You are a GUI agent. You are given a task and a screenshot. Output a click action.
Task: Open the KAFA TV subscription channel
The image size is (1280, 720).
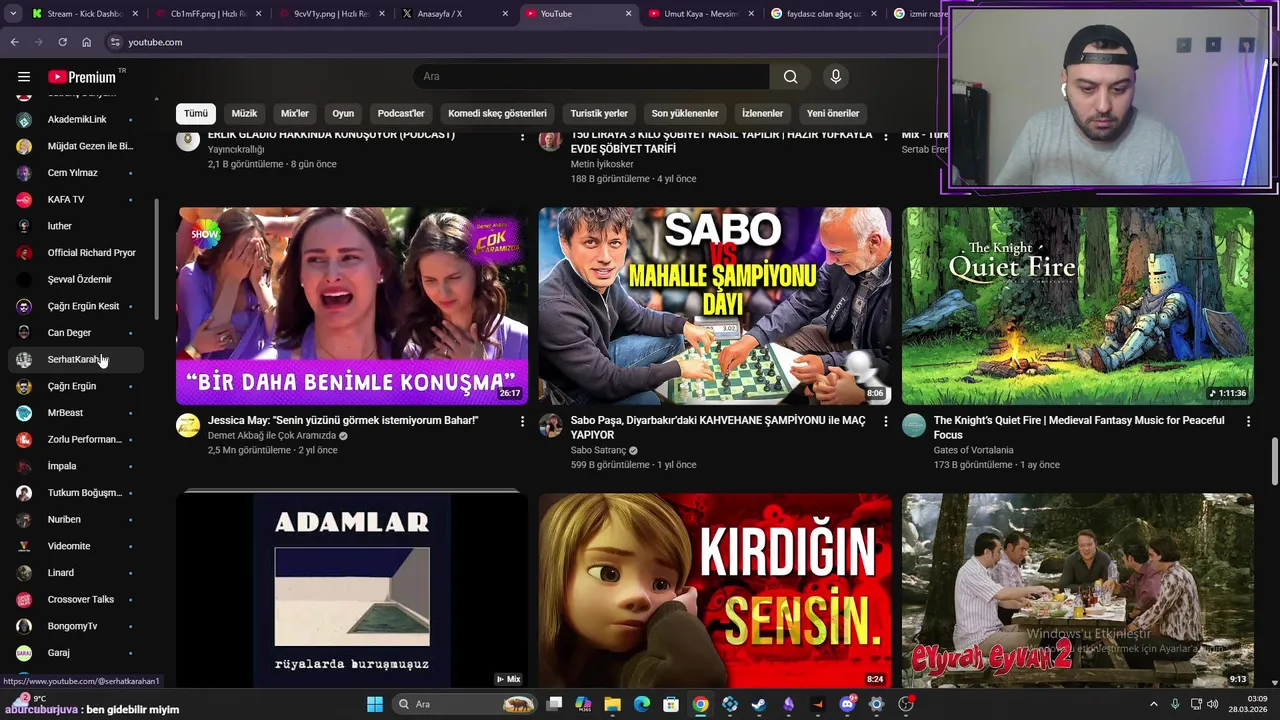[x=76, y=199]
